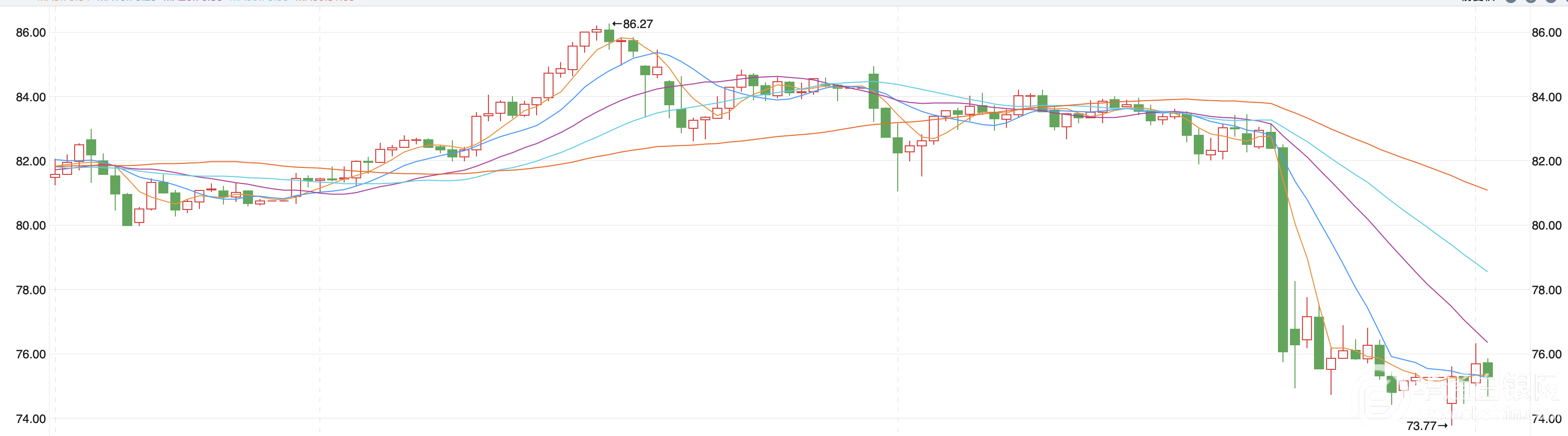Select the long red candle touching the 73.77 low

pyautogui.click(x=1452, y=390)
